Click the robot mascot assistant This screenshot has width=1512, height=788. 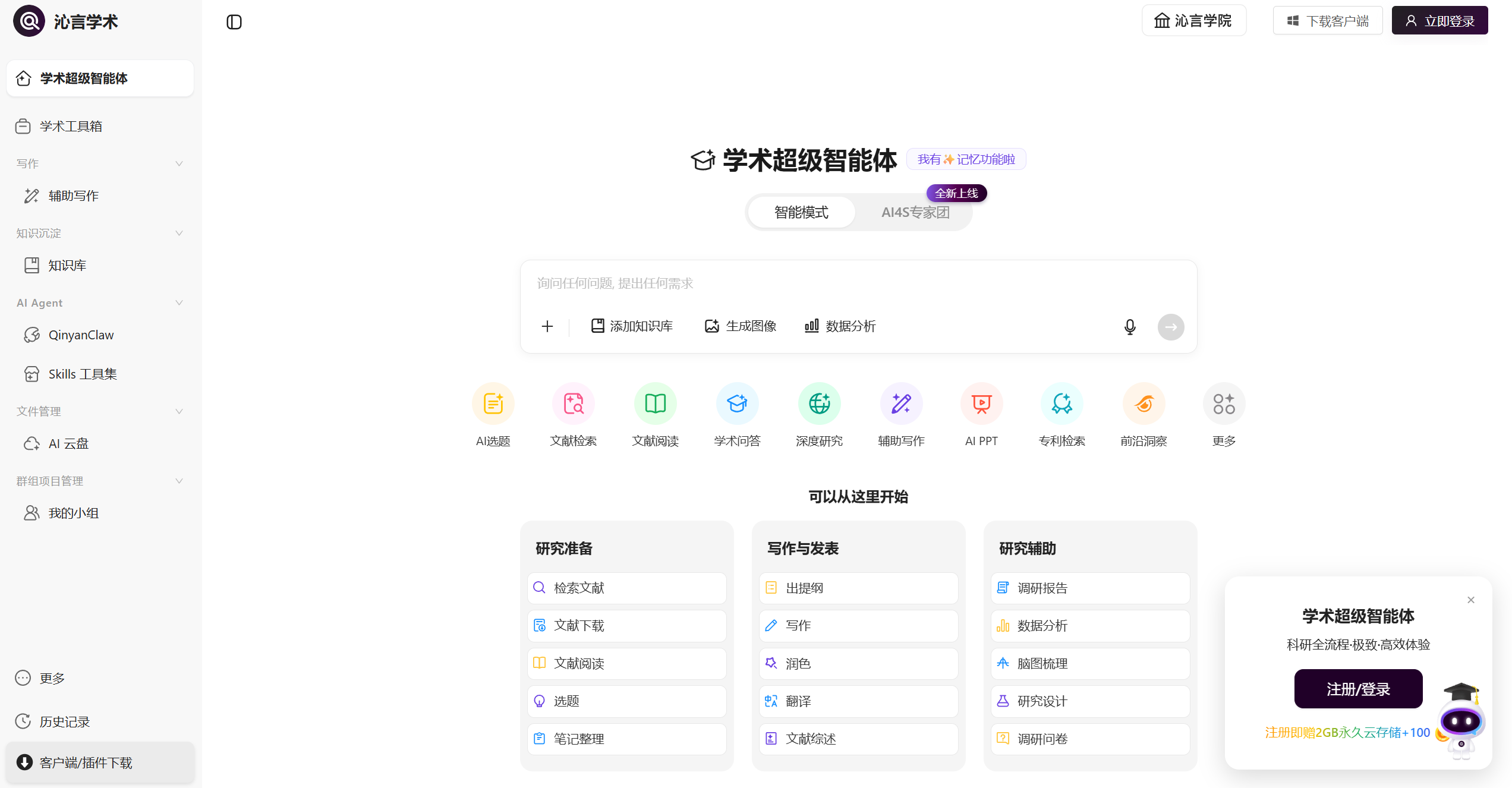click(1461, 721)
